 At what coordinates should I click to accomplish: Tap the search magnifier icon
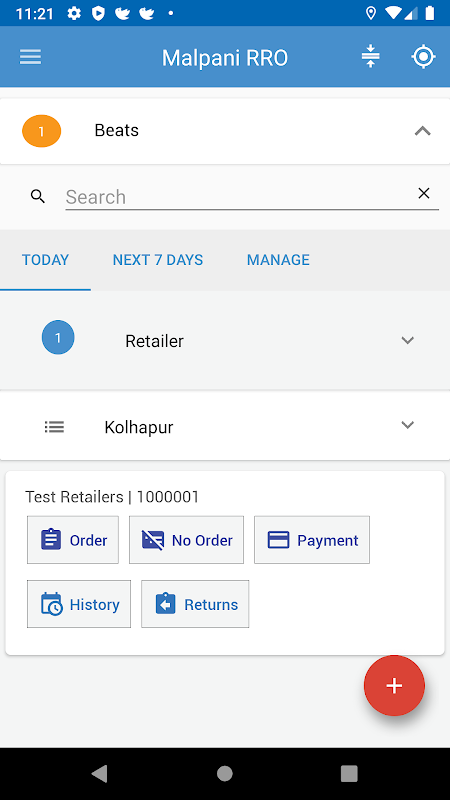(38, 196)
